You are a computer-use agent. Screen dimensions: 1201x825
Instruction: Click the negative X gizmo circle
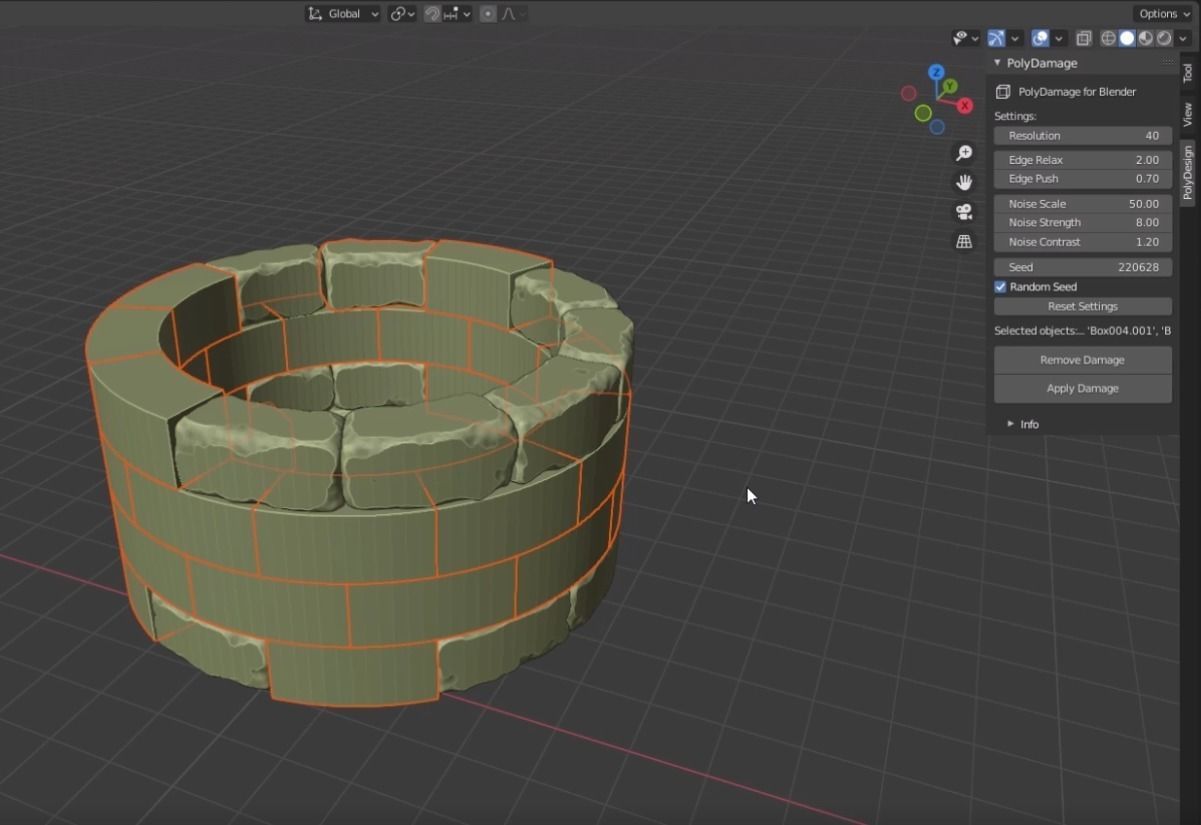tap(908, 93)
